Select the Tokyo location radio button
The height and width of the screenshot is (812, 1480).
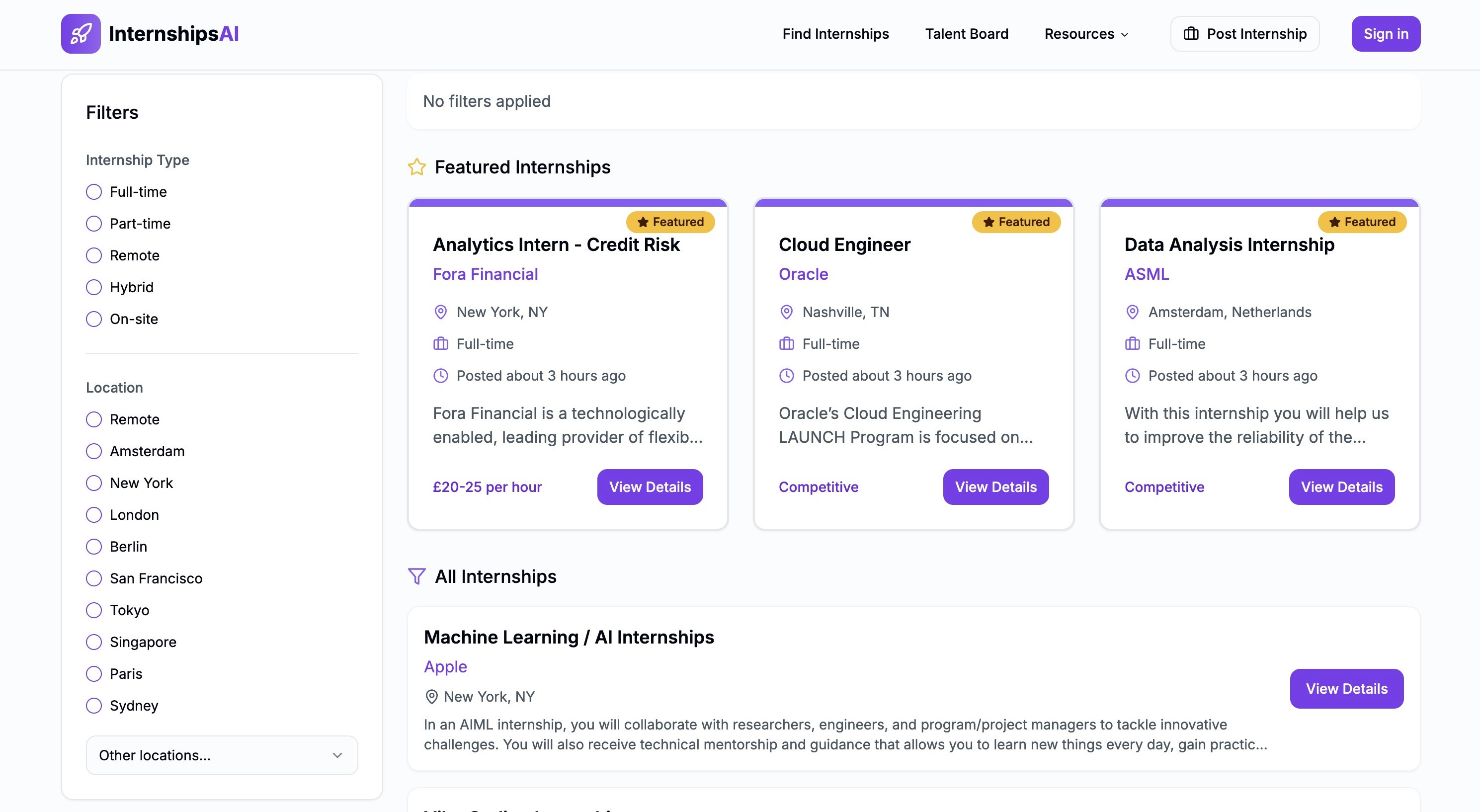pos(93,610)
